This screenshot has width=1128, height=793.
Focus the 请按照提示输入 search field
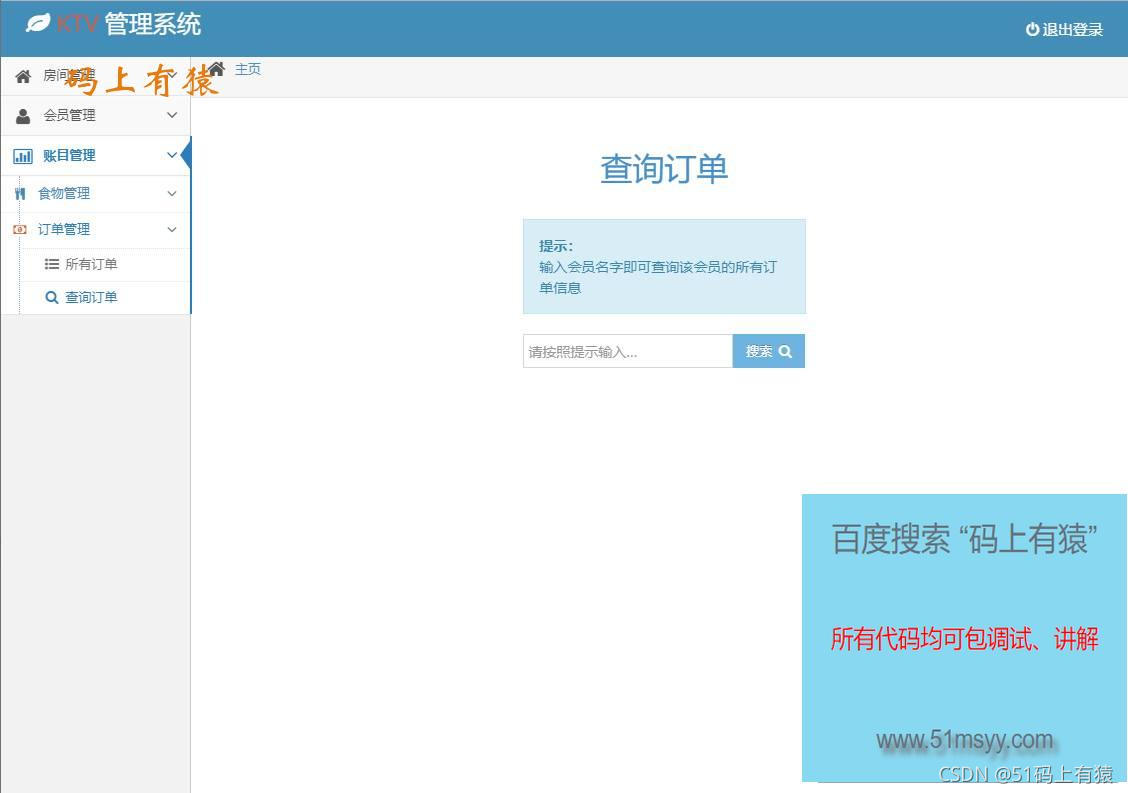pos(628,351)
